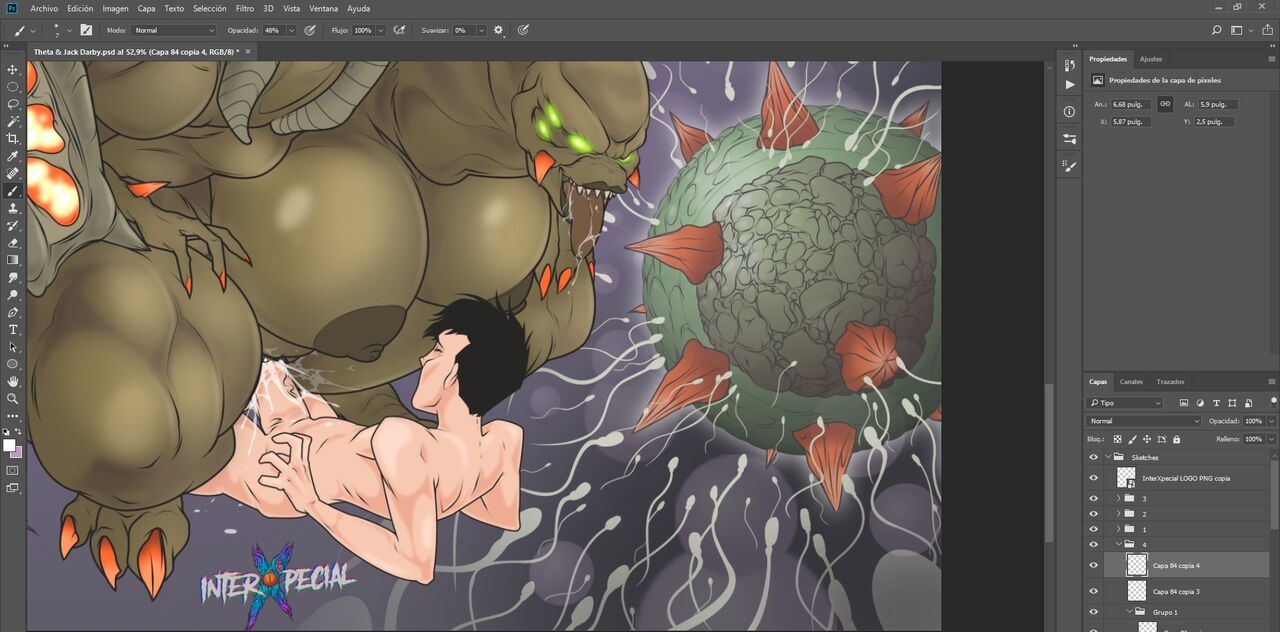
Task: Select the Eyedropper tool
Action: point(13,156)
